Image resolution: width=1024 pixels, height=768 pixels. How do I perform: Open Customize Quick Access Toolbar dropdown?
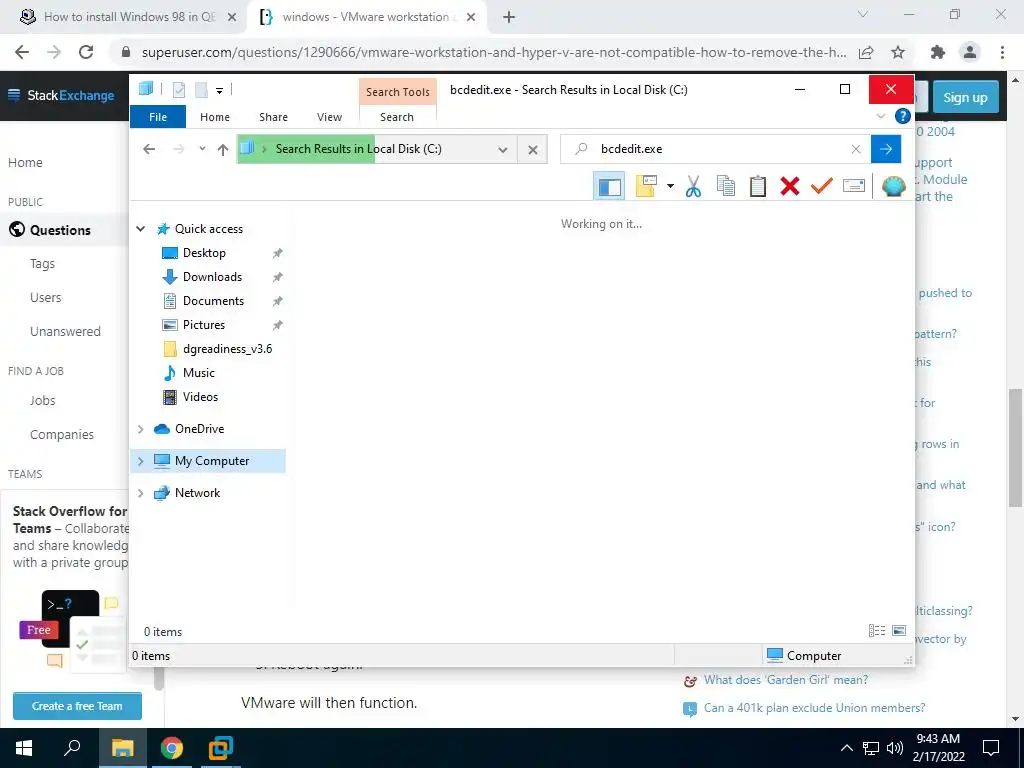(x=219, y=91)
